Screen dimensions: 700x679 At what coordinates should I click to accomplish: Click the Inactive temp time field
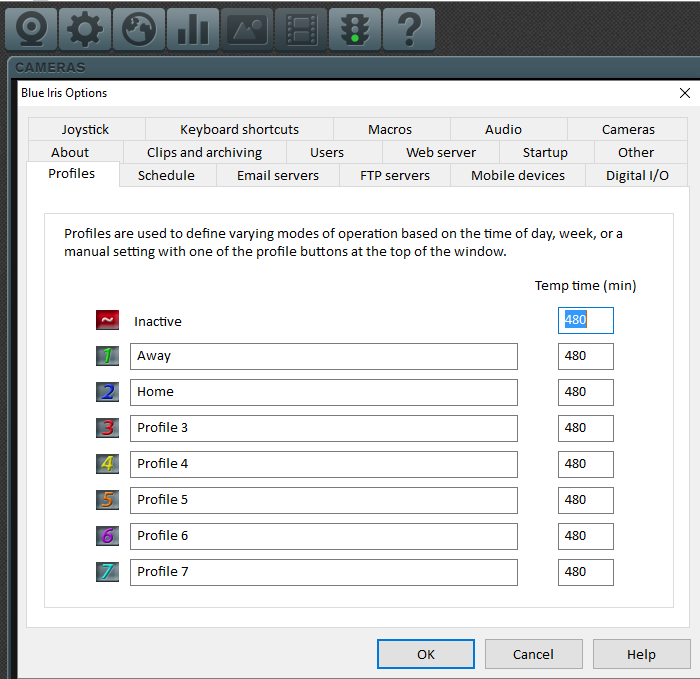[586, 321]
